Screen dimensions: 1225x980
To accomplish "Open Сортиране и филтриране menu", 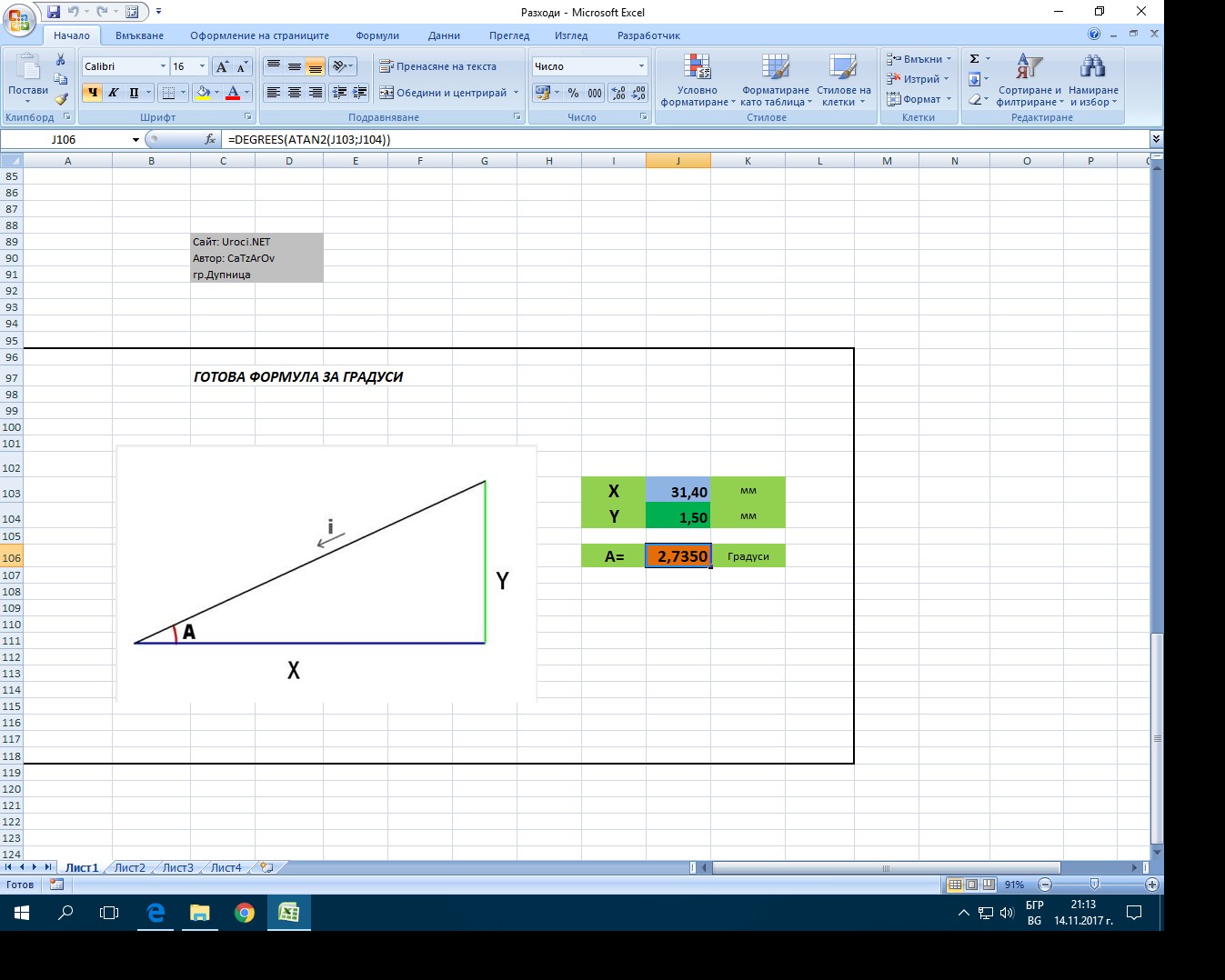I will (x=1029, y=80).
